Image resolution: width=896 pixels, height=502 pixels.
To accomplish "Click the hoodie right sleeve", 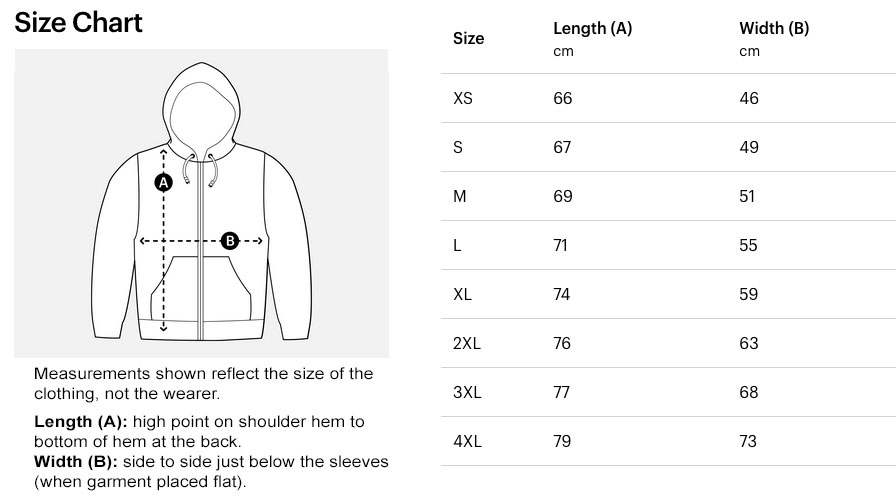I will point(287,246).
